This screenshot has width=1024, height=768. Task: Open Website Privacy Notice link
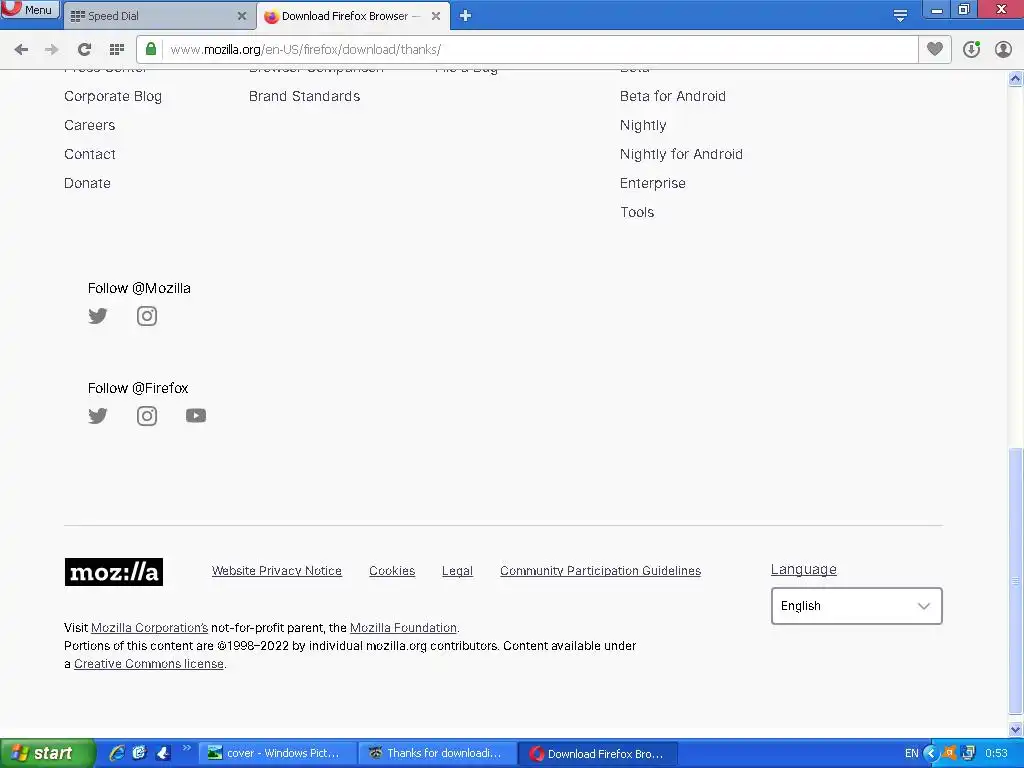tap(277, 571)
